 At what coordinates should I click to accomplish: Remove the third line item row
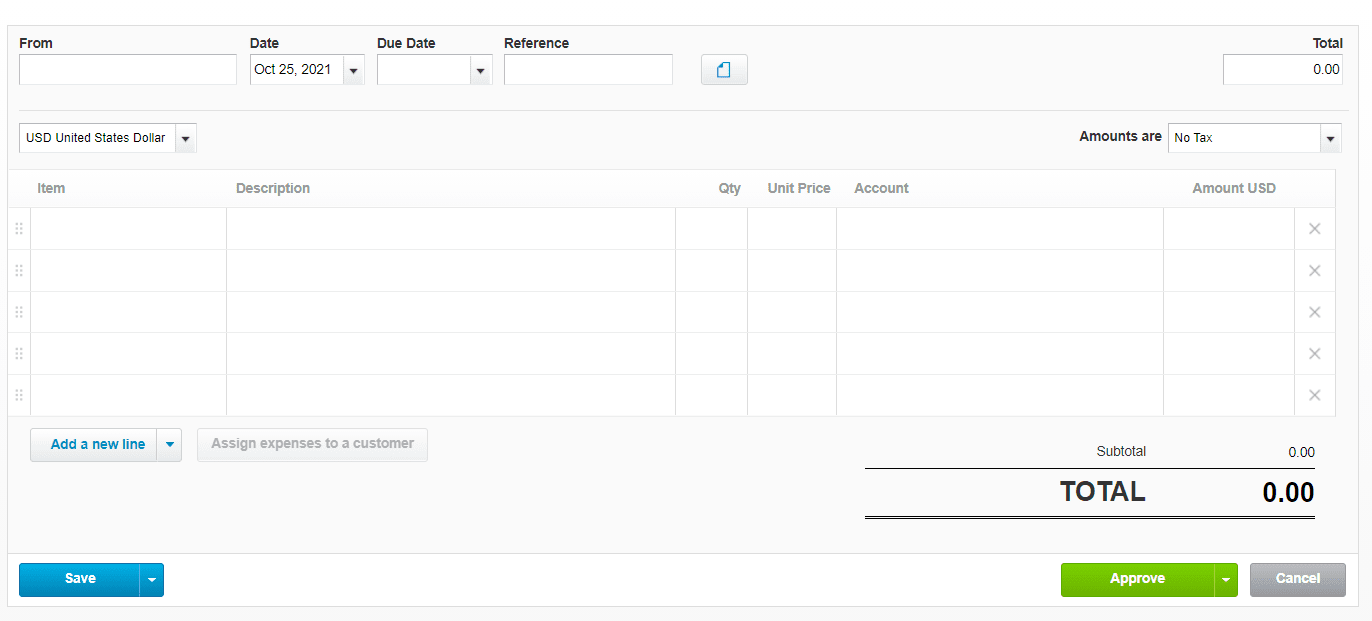pyautogui.click(x=1314, y=312)
